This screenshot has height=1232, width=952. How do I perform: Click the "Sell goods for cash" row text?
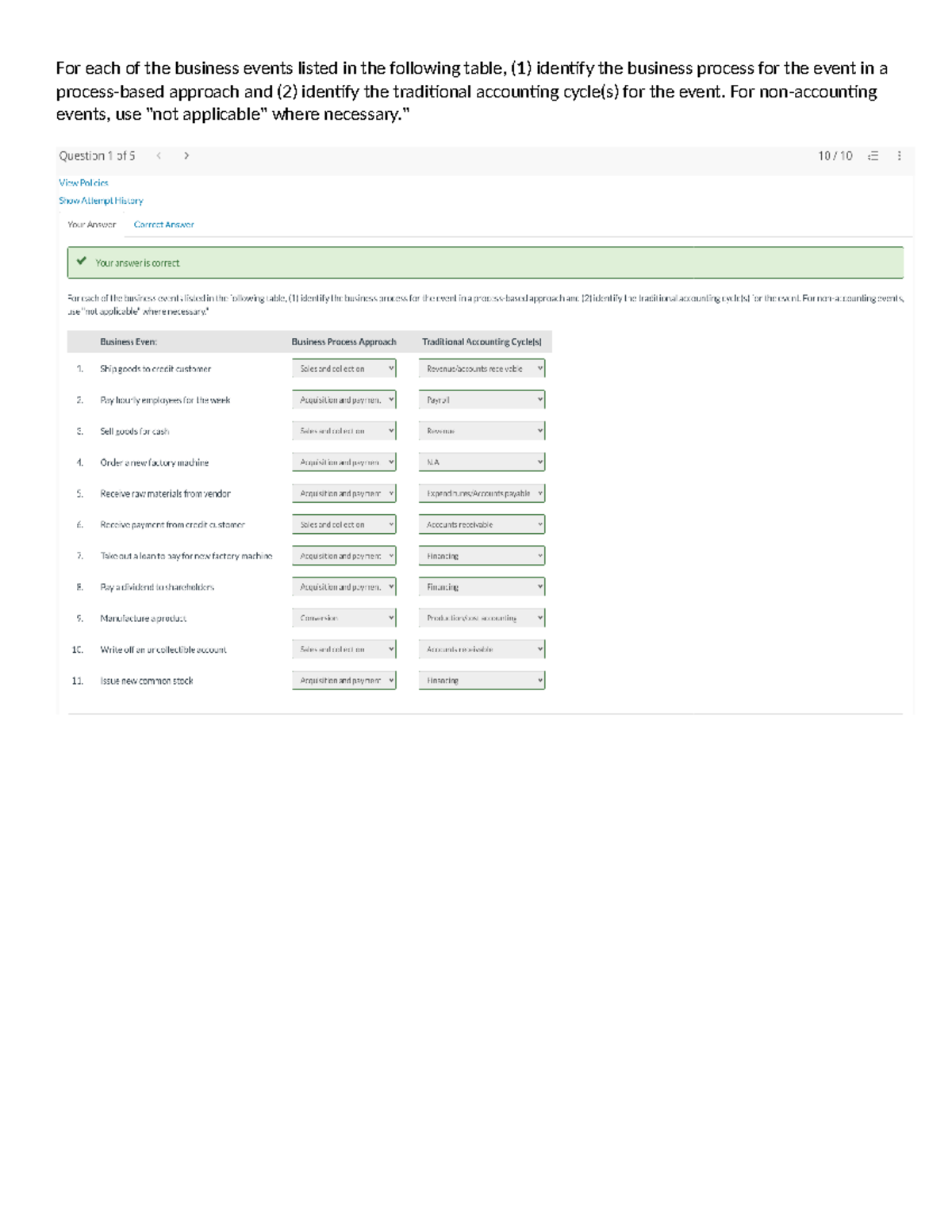pos(134,432)
